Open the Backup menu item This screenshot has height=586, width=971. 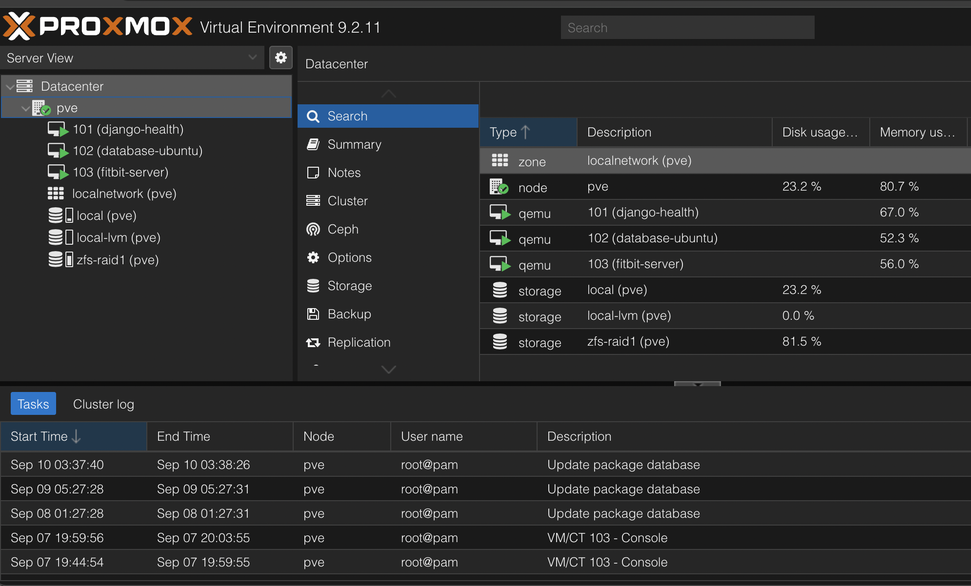tap(388, 314)
